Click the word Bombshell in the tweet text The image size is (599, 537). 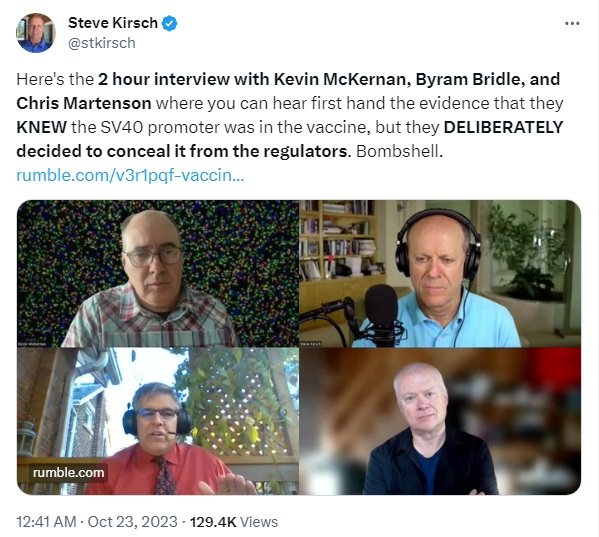coord(399,151)
